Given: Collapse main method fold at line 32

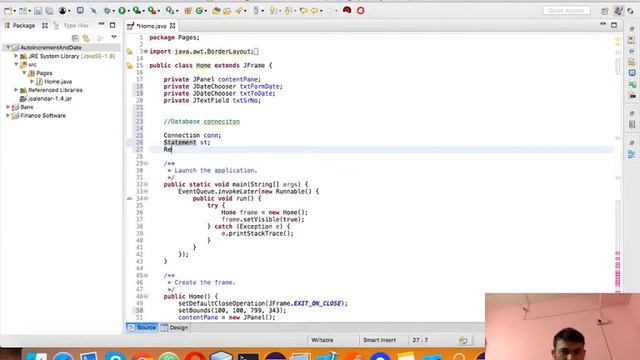Looking at the screenshot, I should click(x=146, y=184).
